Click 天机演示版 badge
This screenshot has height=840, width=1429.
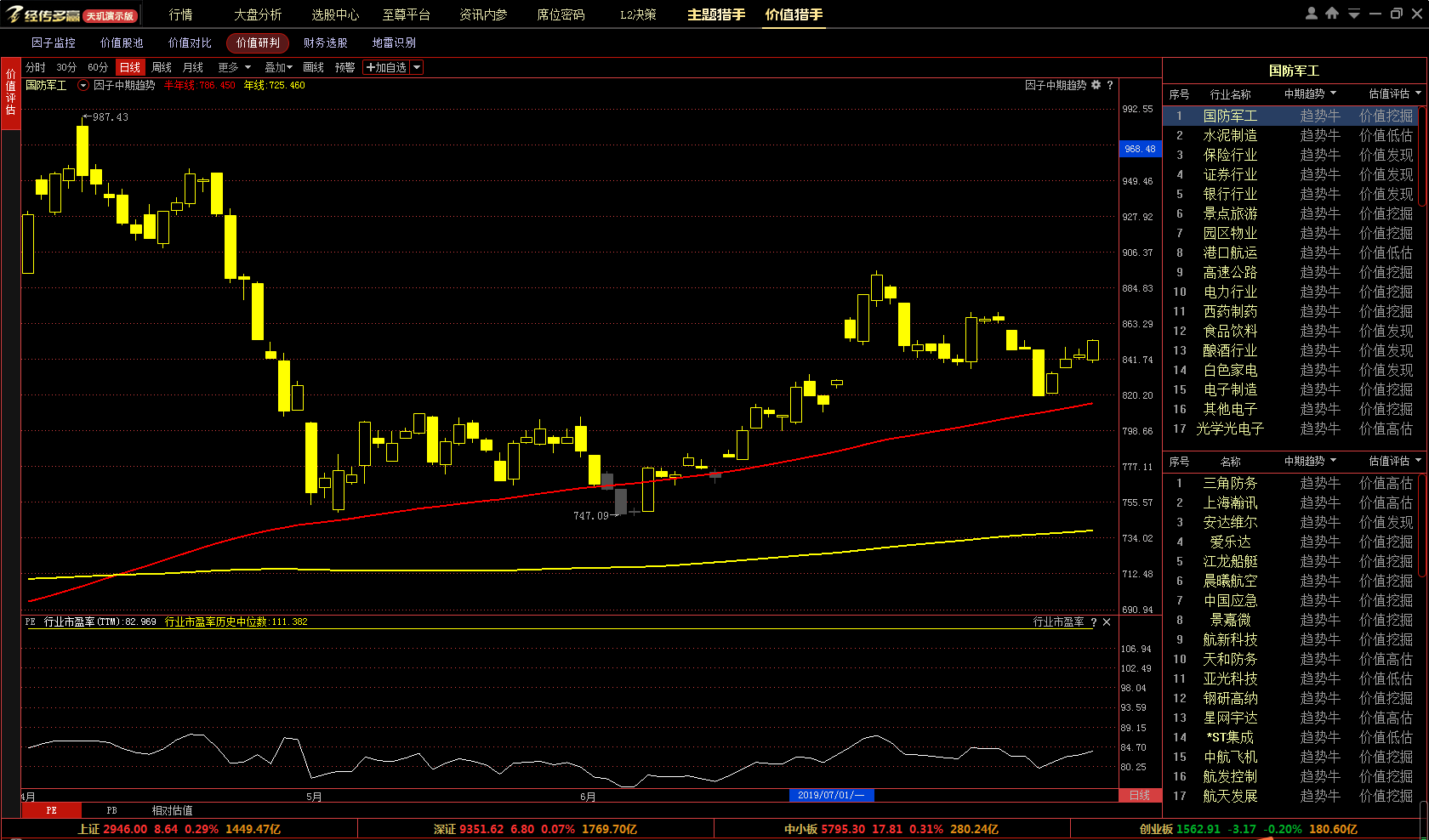pos(110,16)
